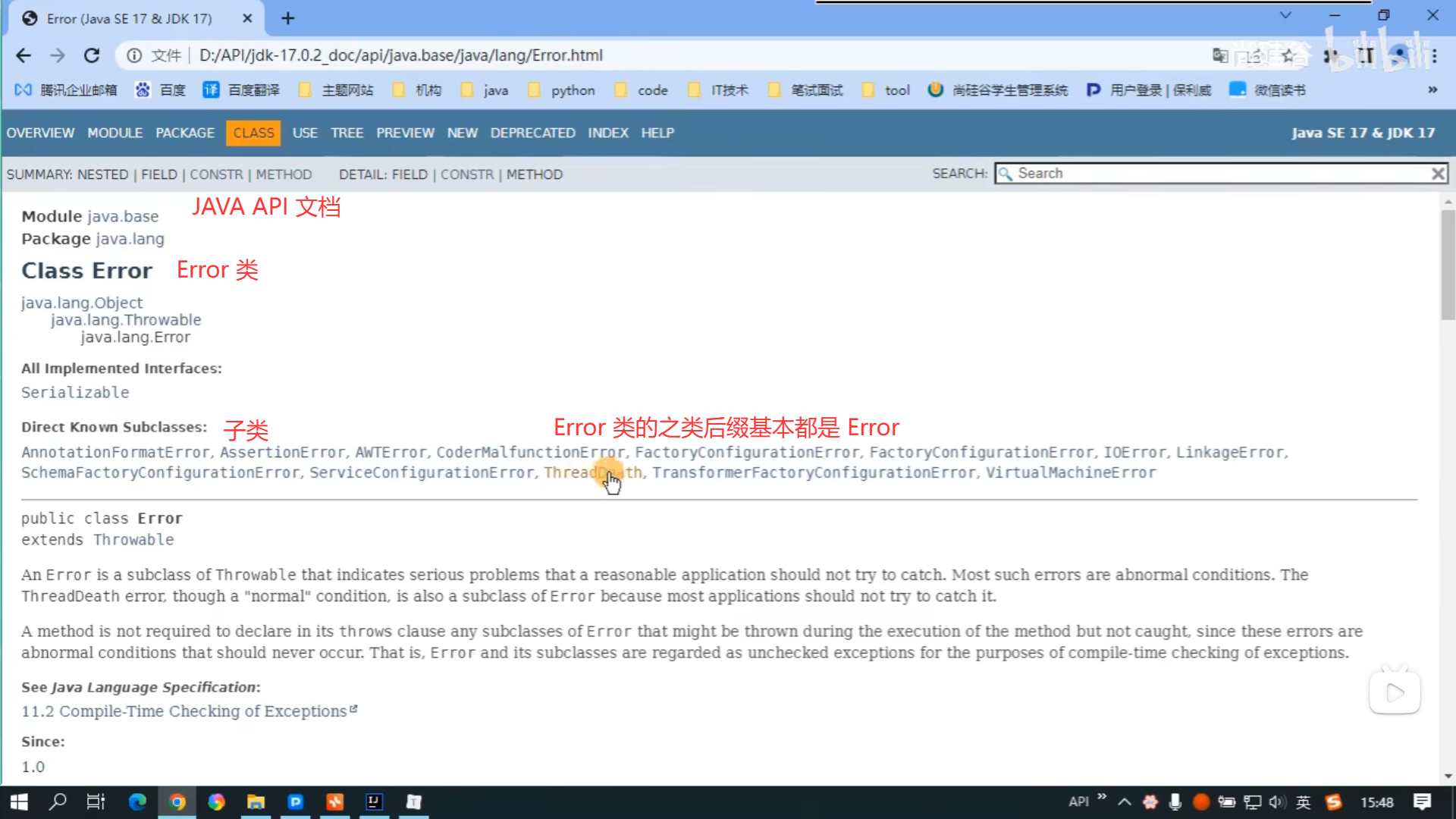Open the DEPRECATED navigation tab

pos(532,133)
